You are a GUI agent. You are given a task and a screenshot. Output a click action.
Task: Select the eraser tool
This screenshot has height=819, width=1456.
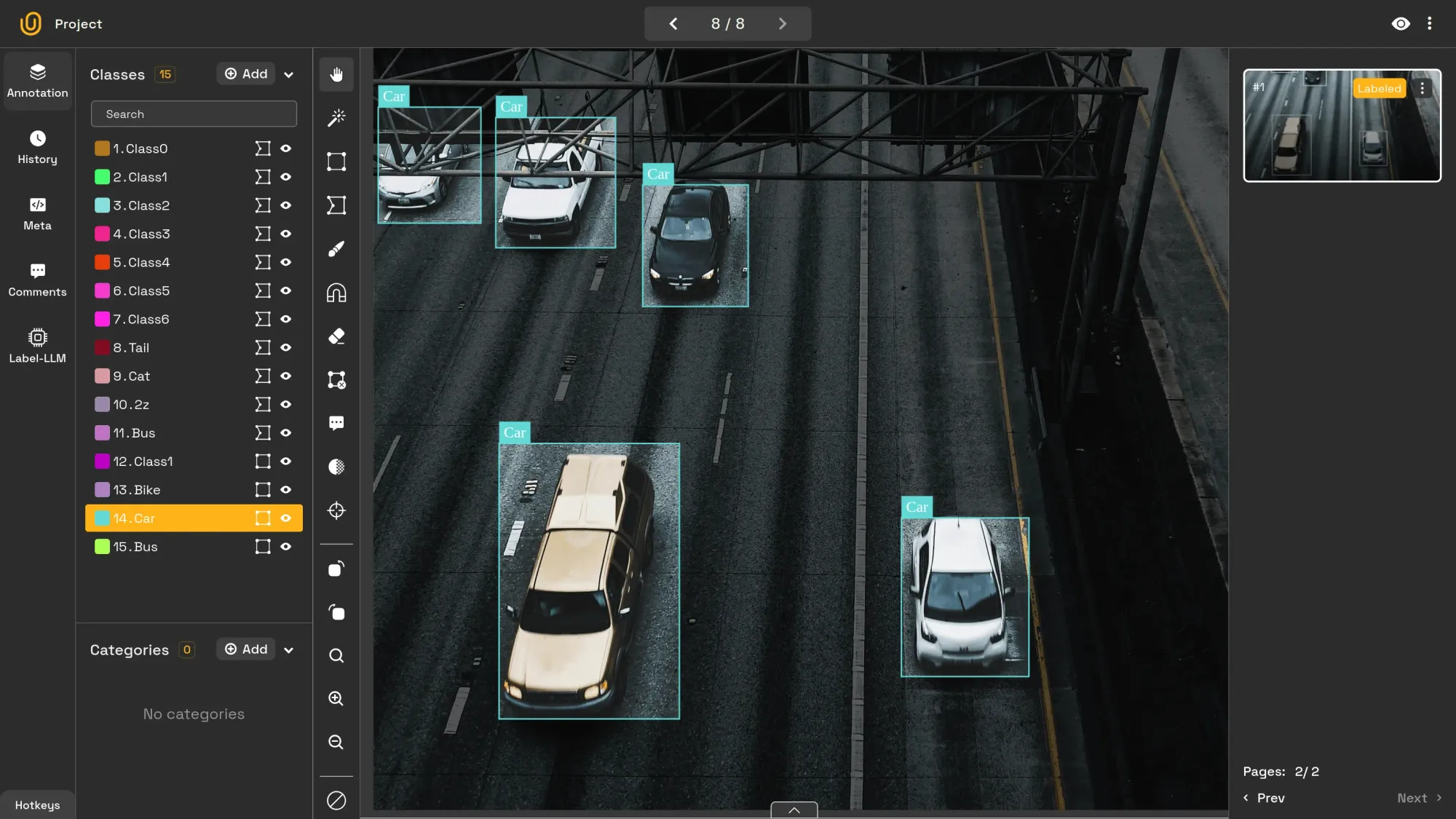(336, 336)
